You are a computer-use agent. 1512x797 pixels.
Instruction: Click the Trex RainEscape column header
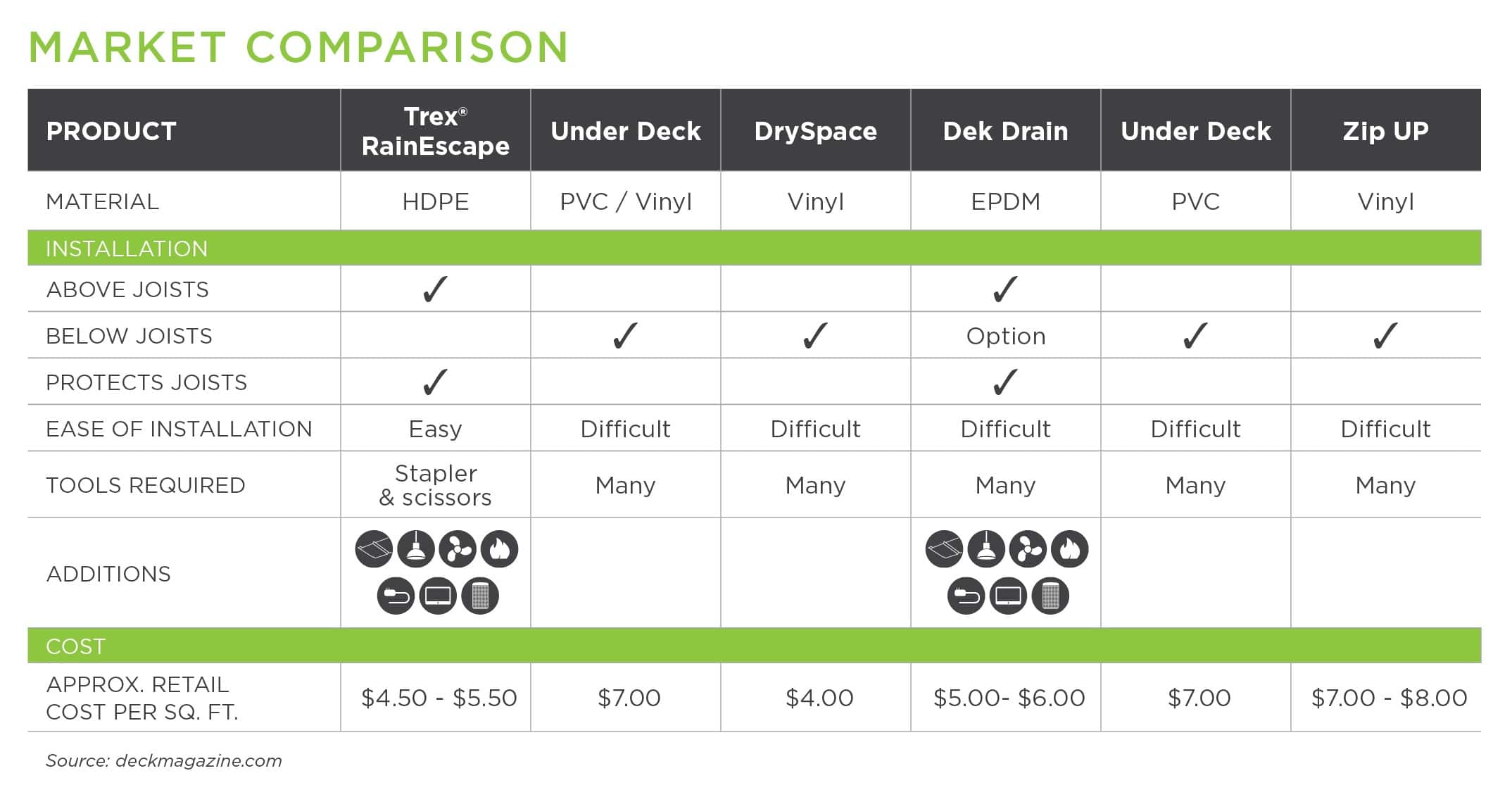[x=436, y=130]
